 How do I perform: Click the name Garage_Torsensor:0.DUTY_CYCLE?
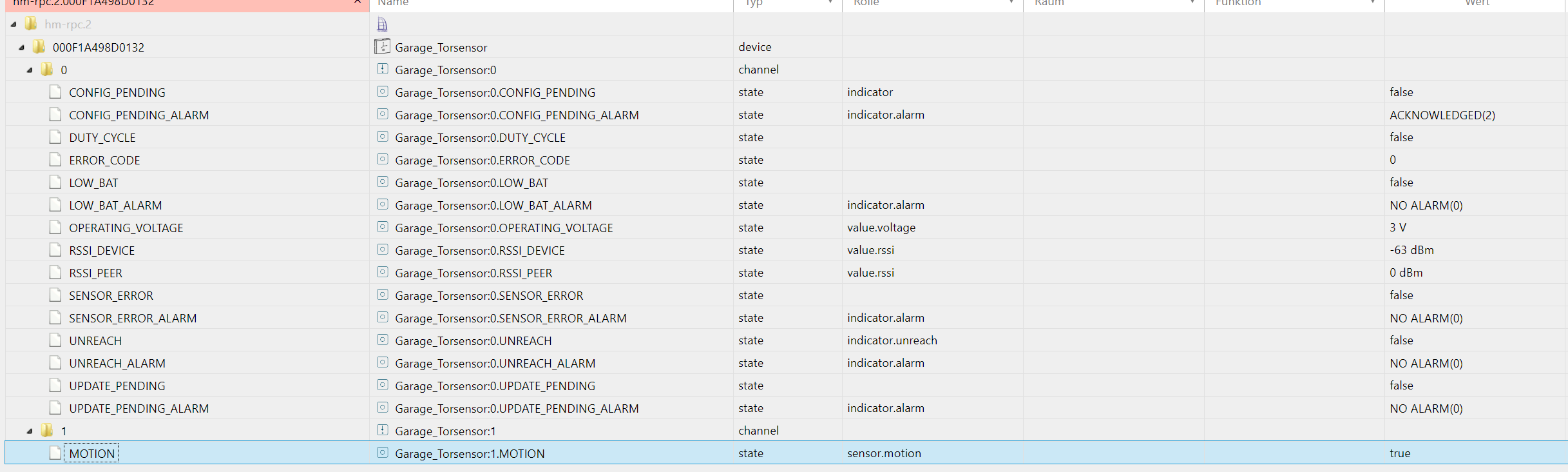(x=481, y=137)
